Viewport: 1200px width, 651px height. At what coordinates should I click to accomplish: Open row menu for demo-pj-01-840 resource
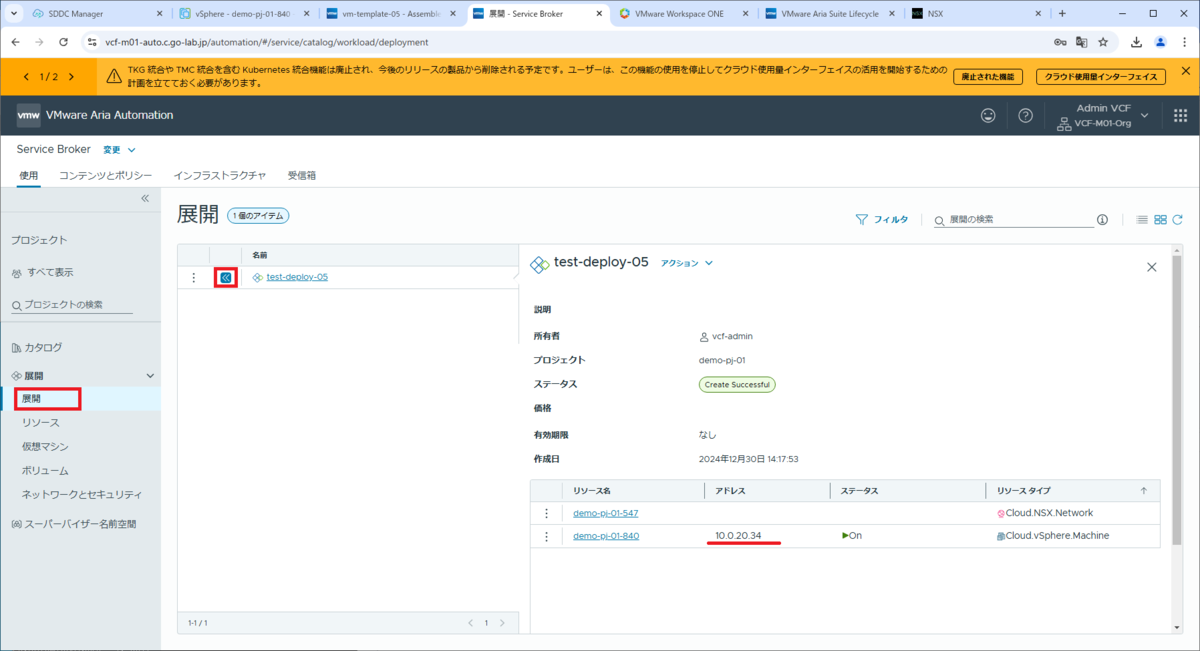pos(546,536)
